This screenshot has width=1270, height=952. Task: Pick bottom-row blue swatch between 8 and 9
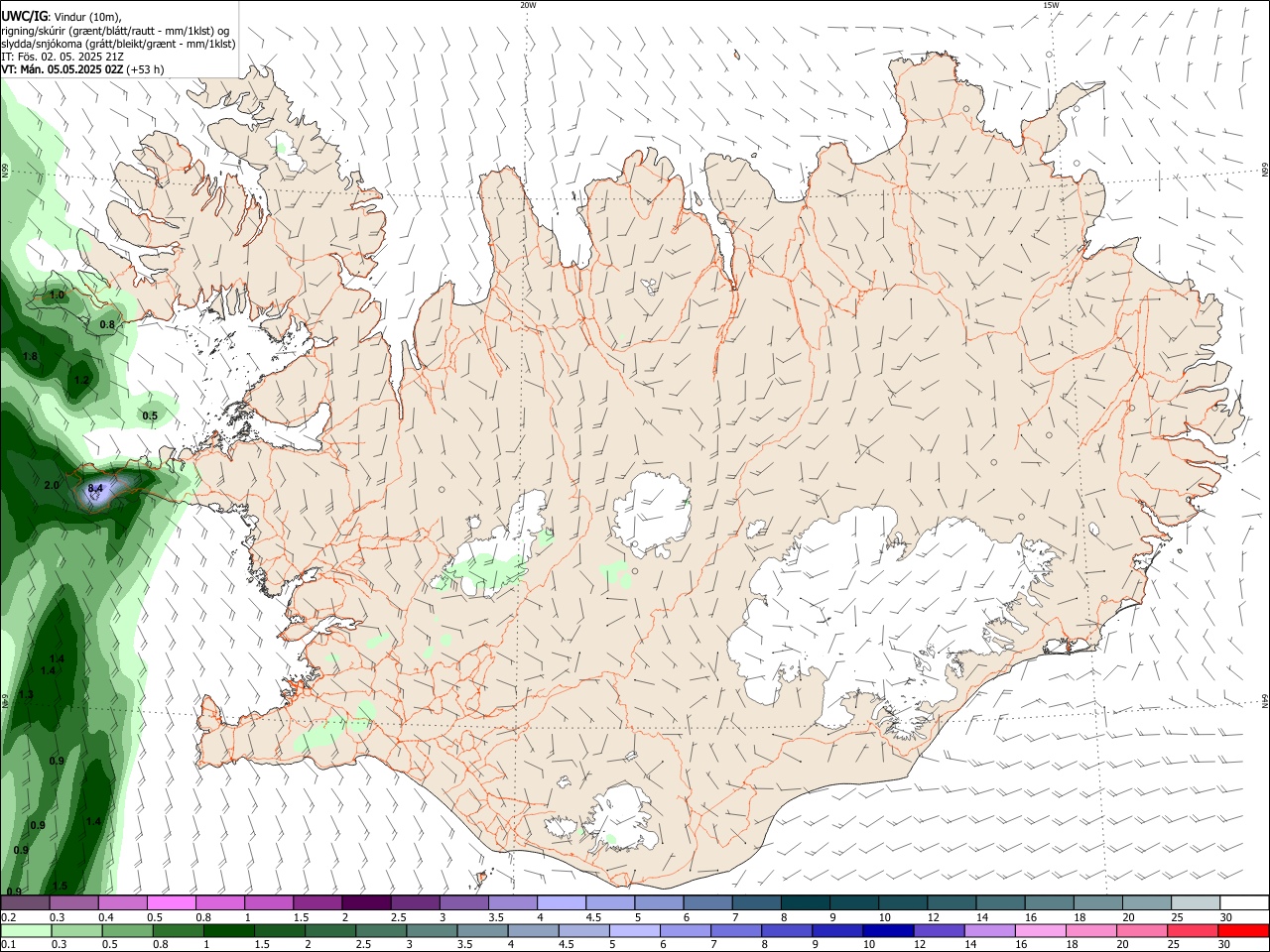[x=786, y=931]
